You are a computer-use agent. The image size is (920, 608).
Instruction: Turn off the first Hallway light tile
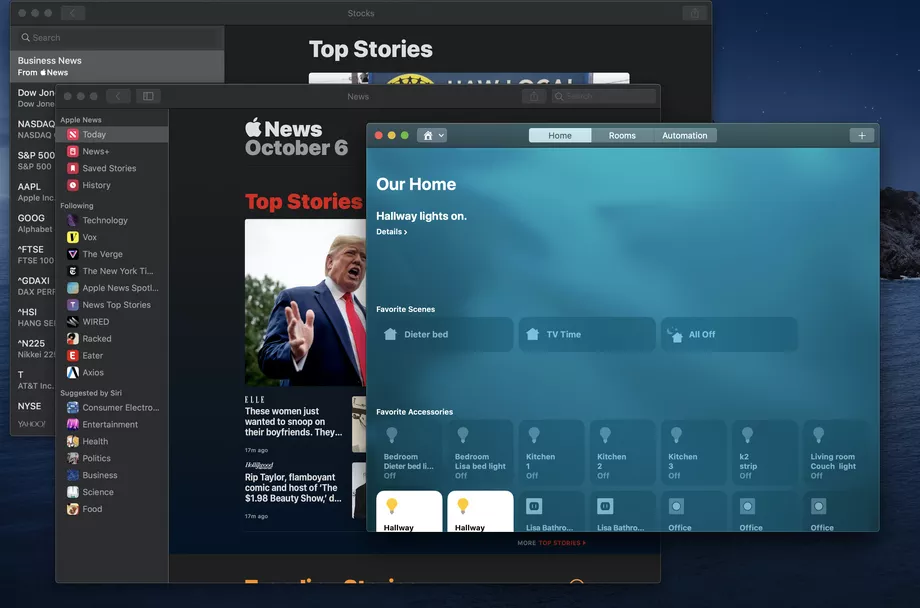pos(409,511)
